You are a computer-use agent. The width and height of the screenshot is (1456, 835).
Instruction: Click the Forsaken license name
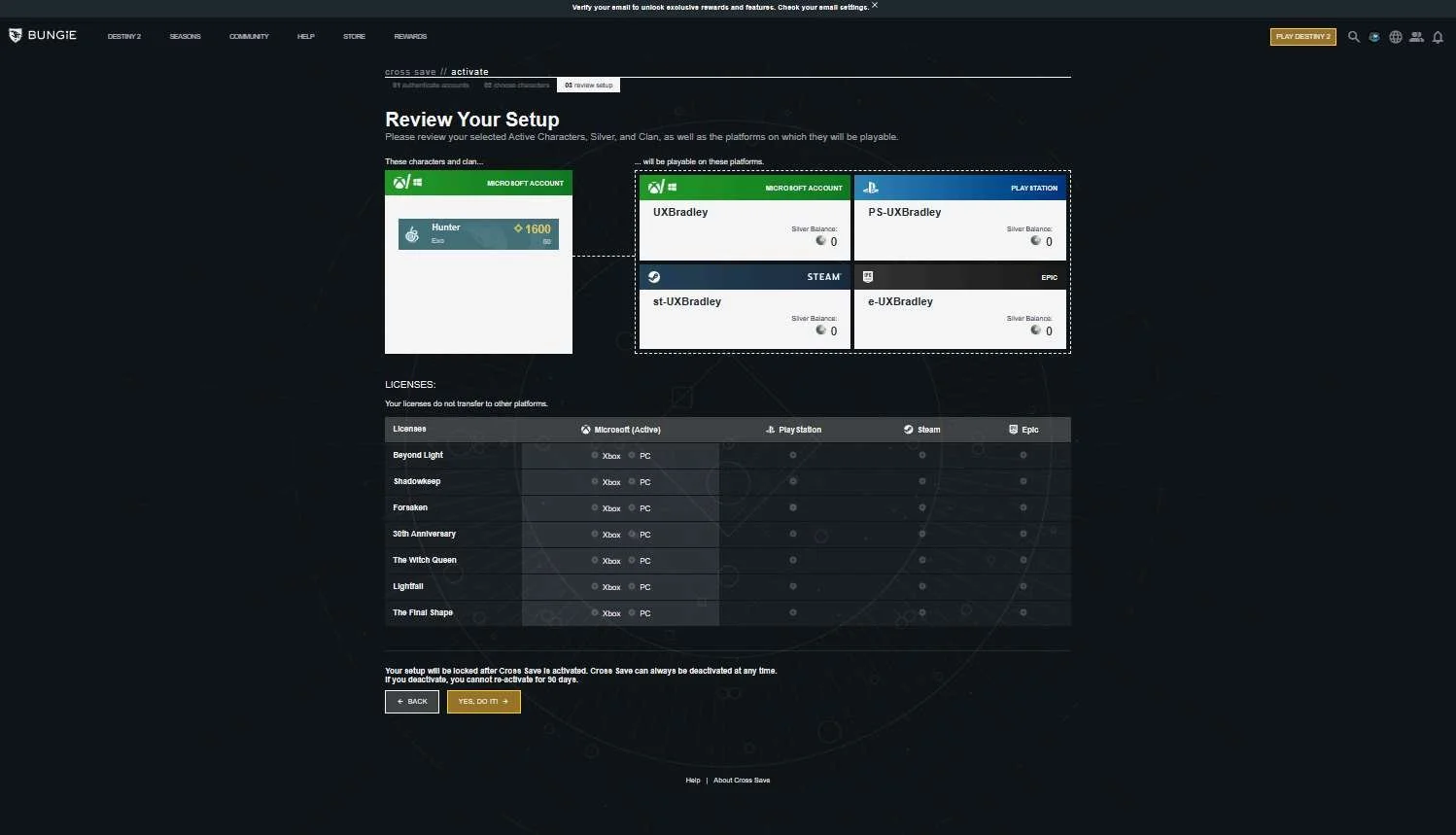[x=410, y=507]
